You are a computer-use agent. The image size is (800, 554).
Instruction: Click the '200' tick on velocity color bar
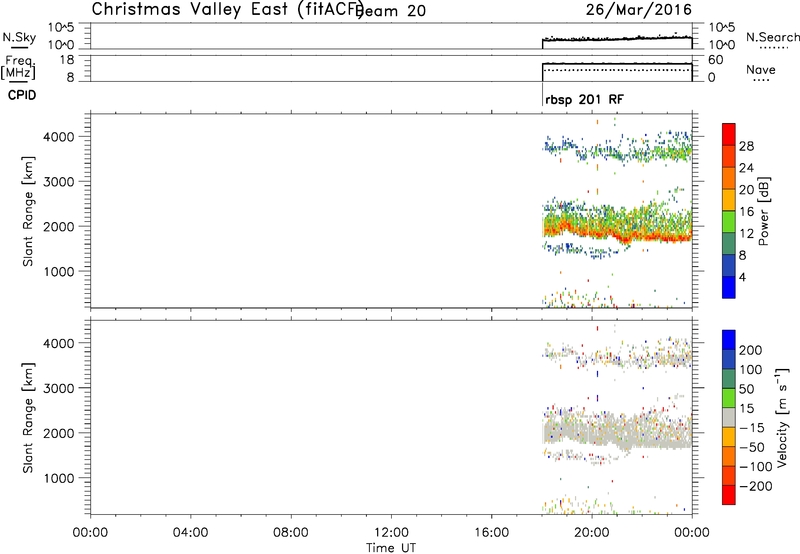(x=751, y=350)
